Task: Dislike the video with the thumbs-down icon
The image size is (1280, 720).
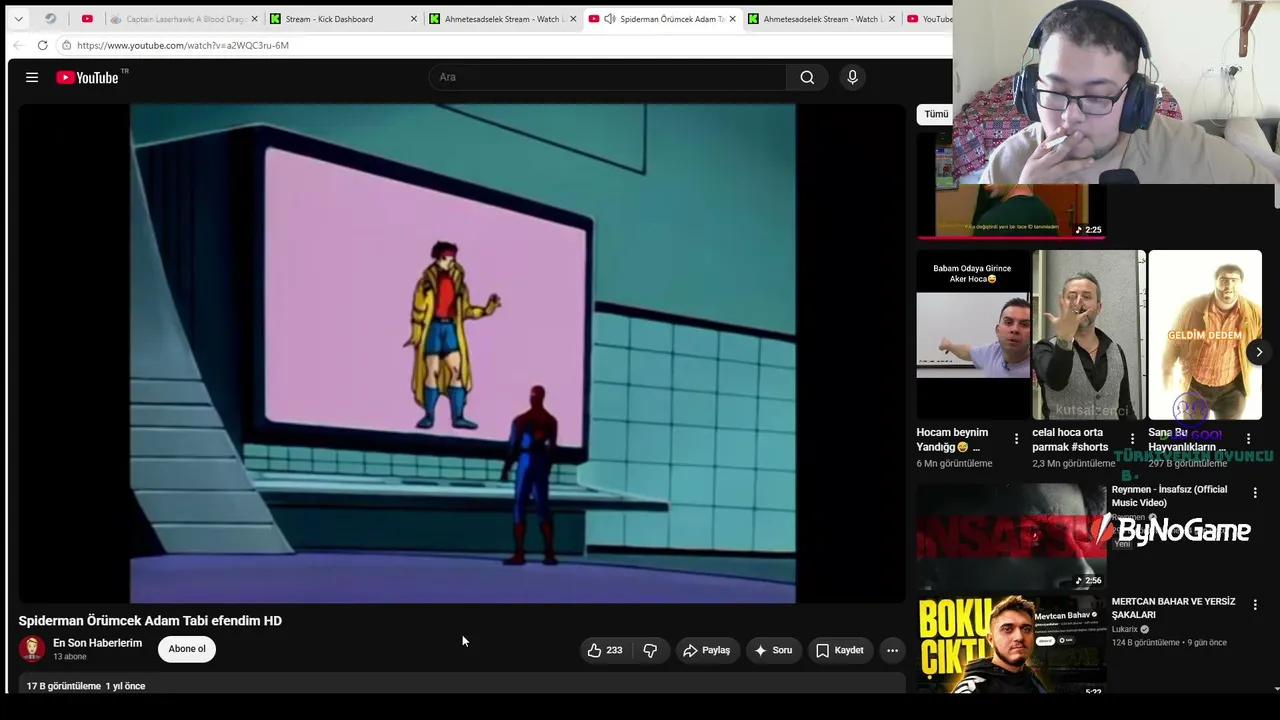Action: (650, 650)
